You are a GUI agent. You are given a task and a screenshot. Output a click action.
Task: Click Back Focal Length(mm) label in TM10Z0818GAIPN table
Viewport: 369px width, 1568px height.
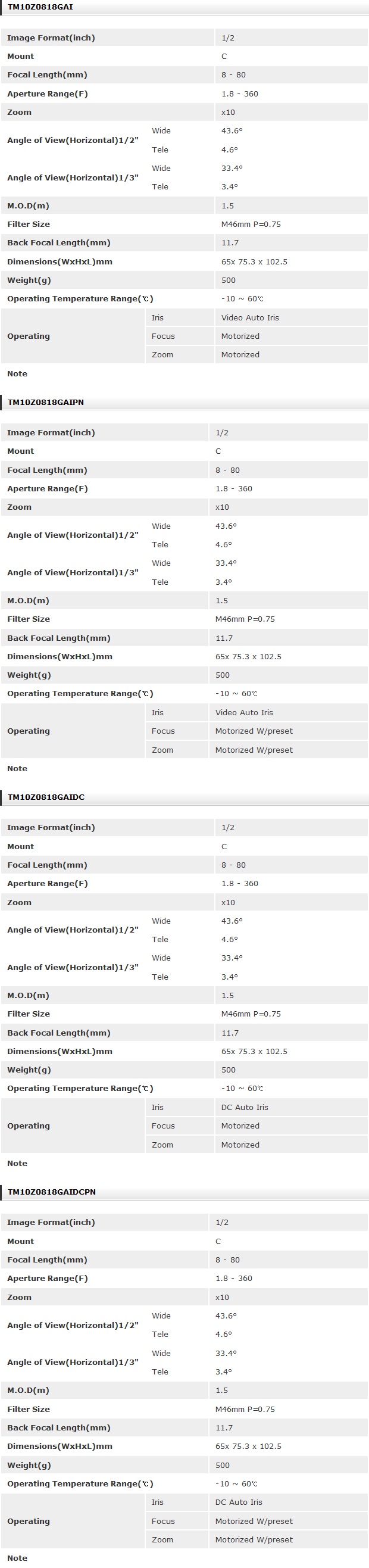pos(59,638)
